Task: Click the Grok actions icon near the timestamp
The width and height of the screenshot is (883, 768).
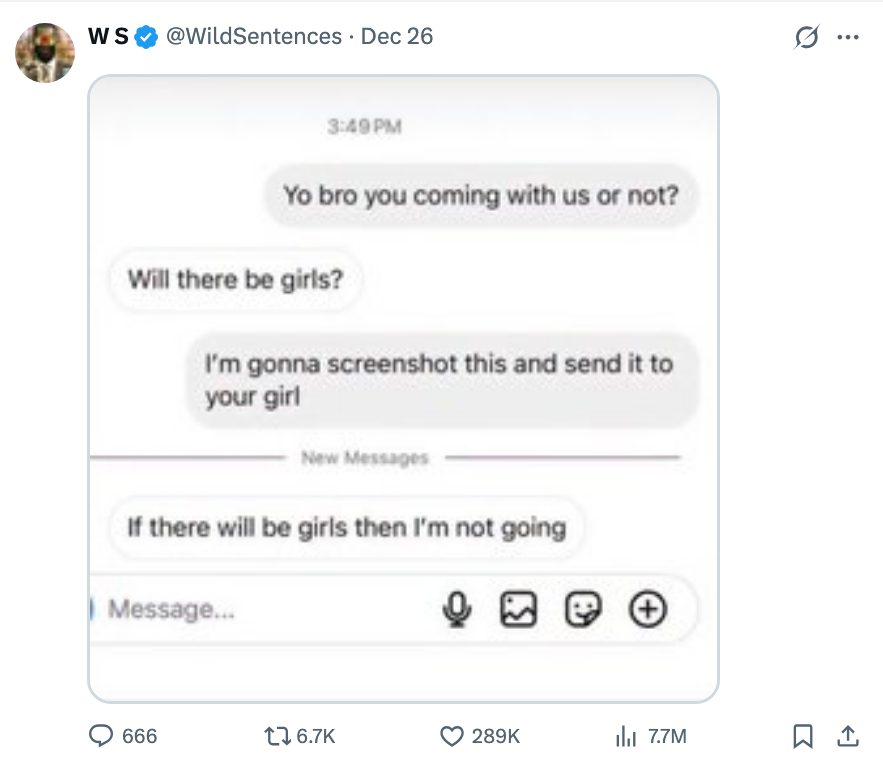Action: point(807,36)
